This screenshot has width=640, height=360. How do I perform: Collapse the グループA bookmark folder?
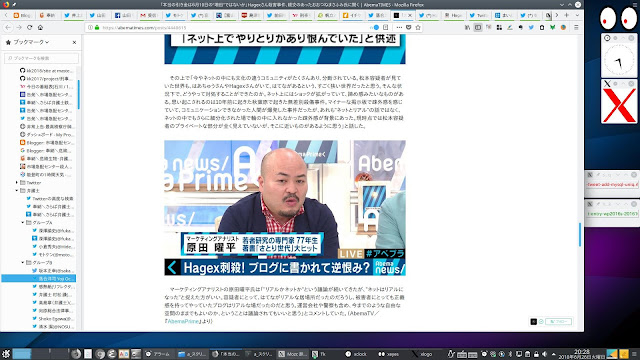22,222
